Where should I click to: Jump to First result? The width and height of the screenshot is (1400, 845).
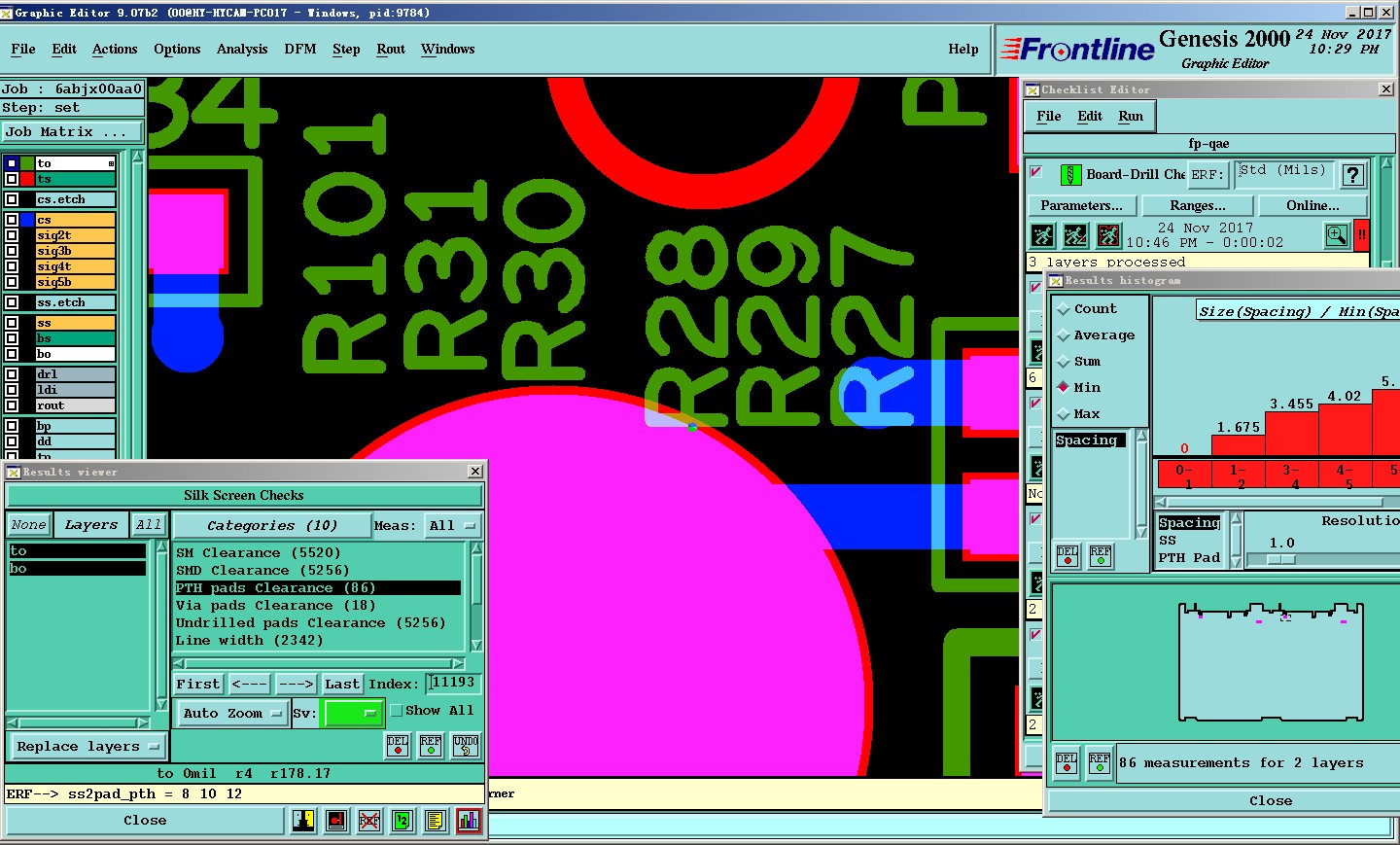(x=198, y=685)
